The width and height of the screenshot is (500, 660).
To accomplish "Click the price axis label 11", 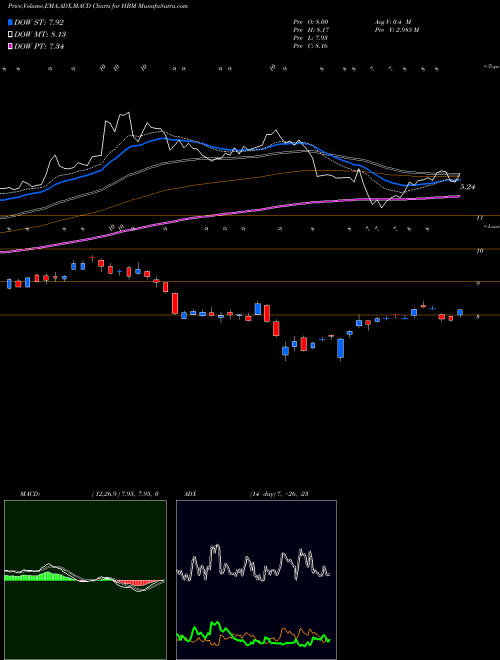I will pos(479,218).
